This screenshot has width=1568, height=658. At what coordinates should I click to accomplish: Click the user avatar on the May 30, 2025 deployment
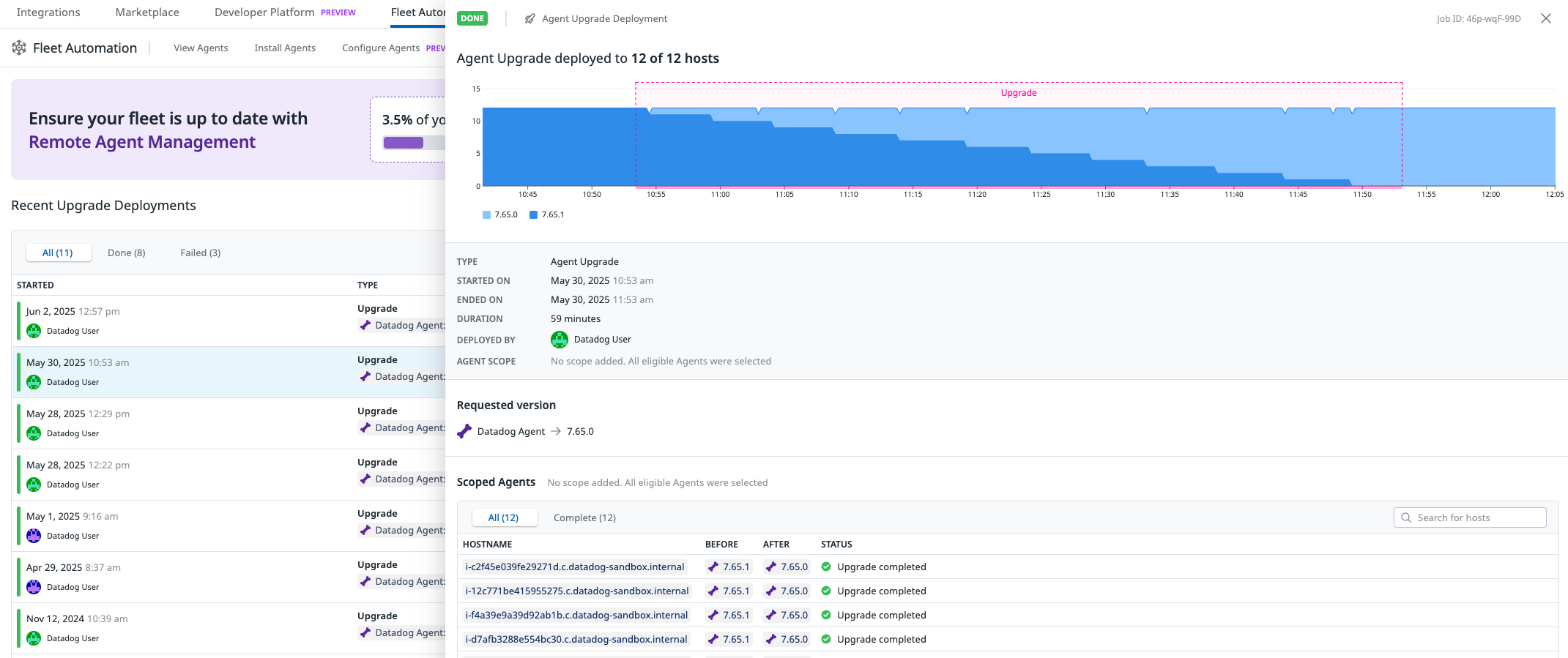pyautogui.click(x=34, y=382)
